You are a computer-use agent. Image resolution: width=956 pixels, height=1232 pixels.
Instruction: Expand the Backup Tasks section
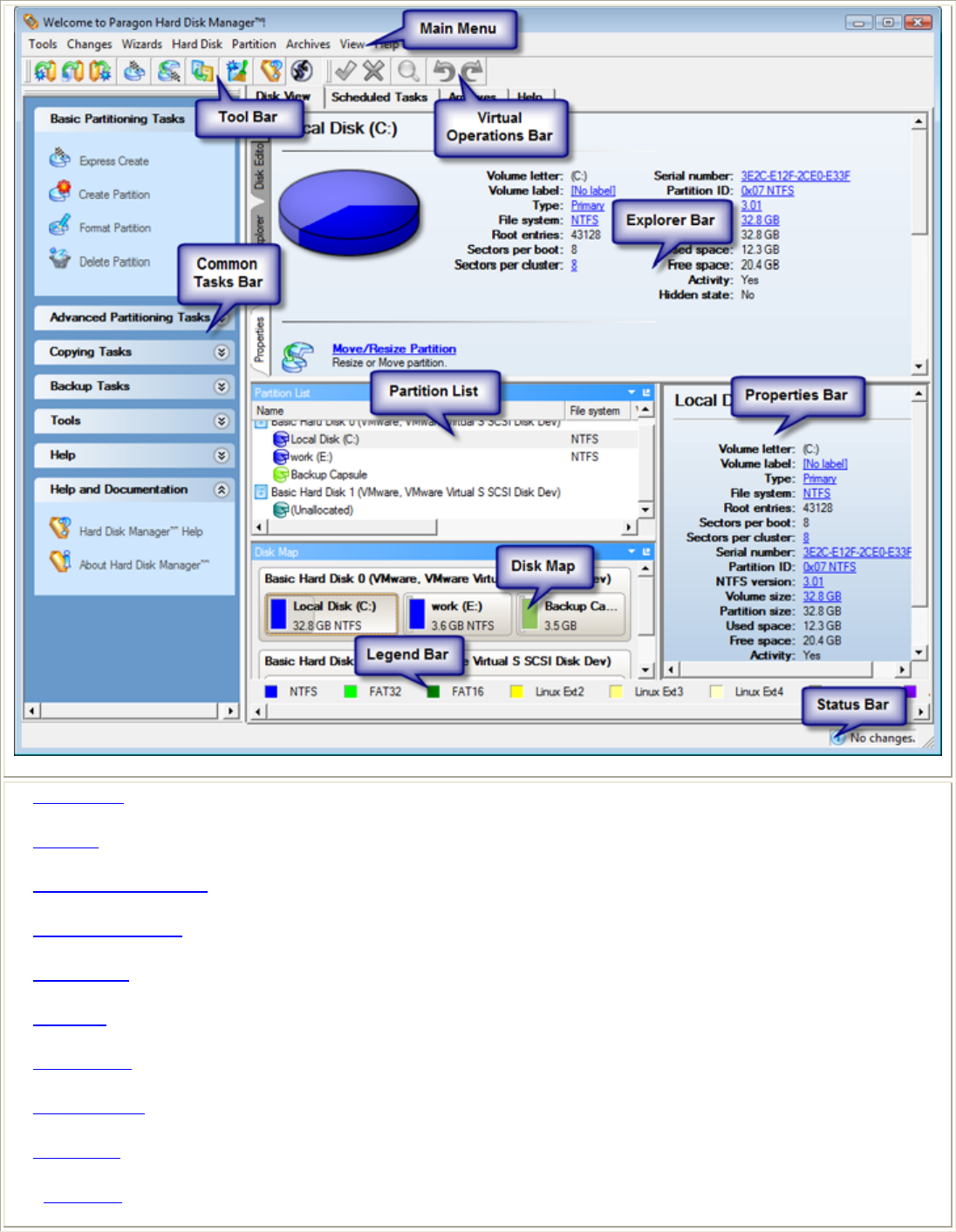[222, 386]
